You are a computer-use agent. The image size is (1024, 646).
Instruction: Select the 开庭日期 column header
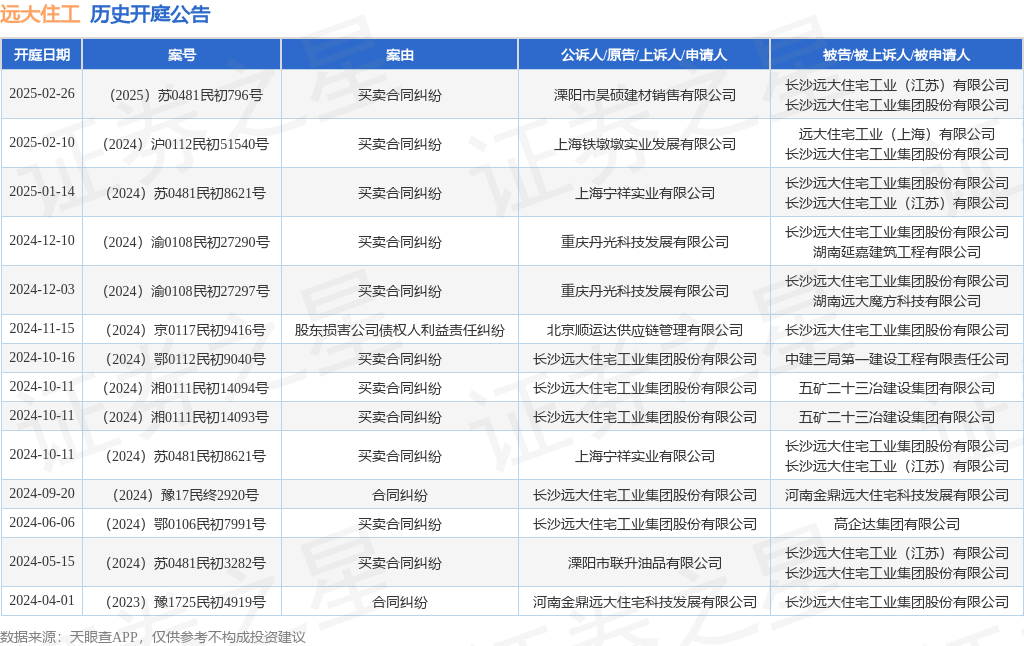coord(42,55)
